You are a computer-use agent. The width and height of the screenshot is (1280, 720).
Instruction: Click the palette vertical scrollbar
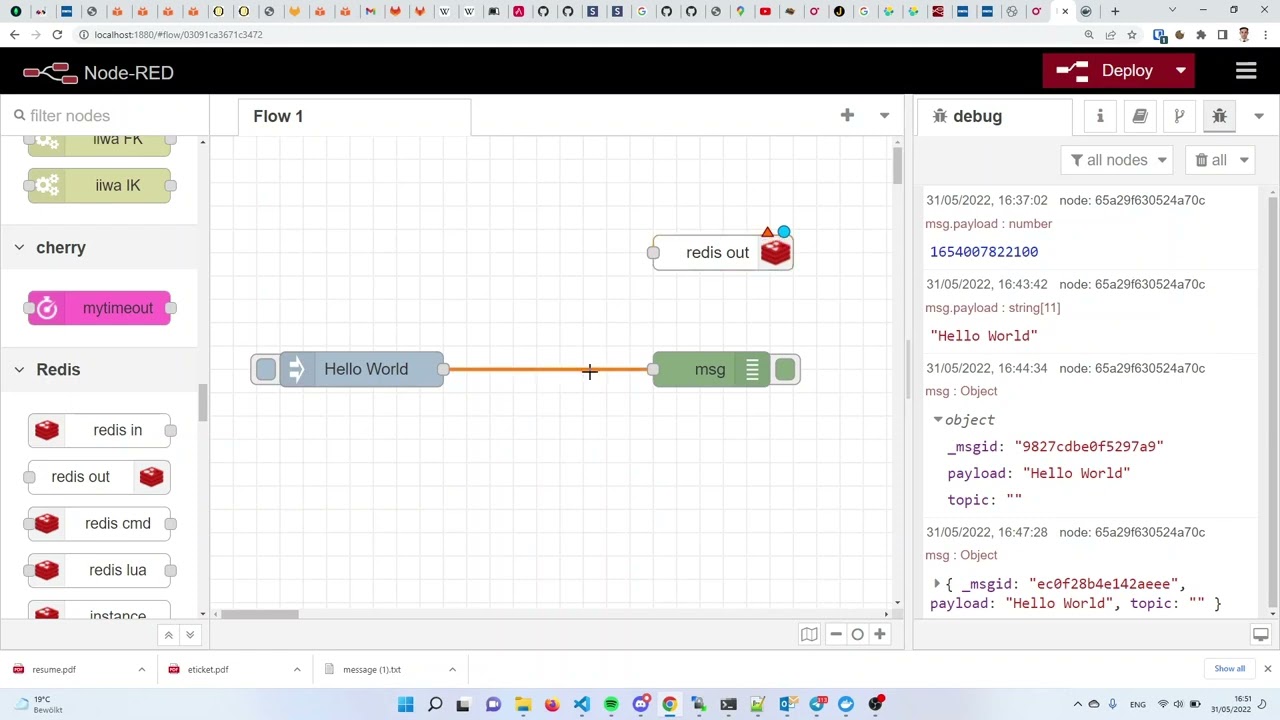tap(202, 403)
